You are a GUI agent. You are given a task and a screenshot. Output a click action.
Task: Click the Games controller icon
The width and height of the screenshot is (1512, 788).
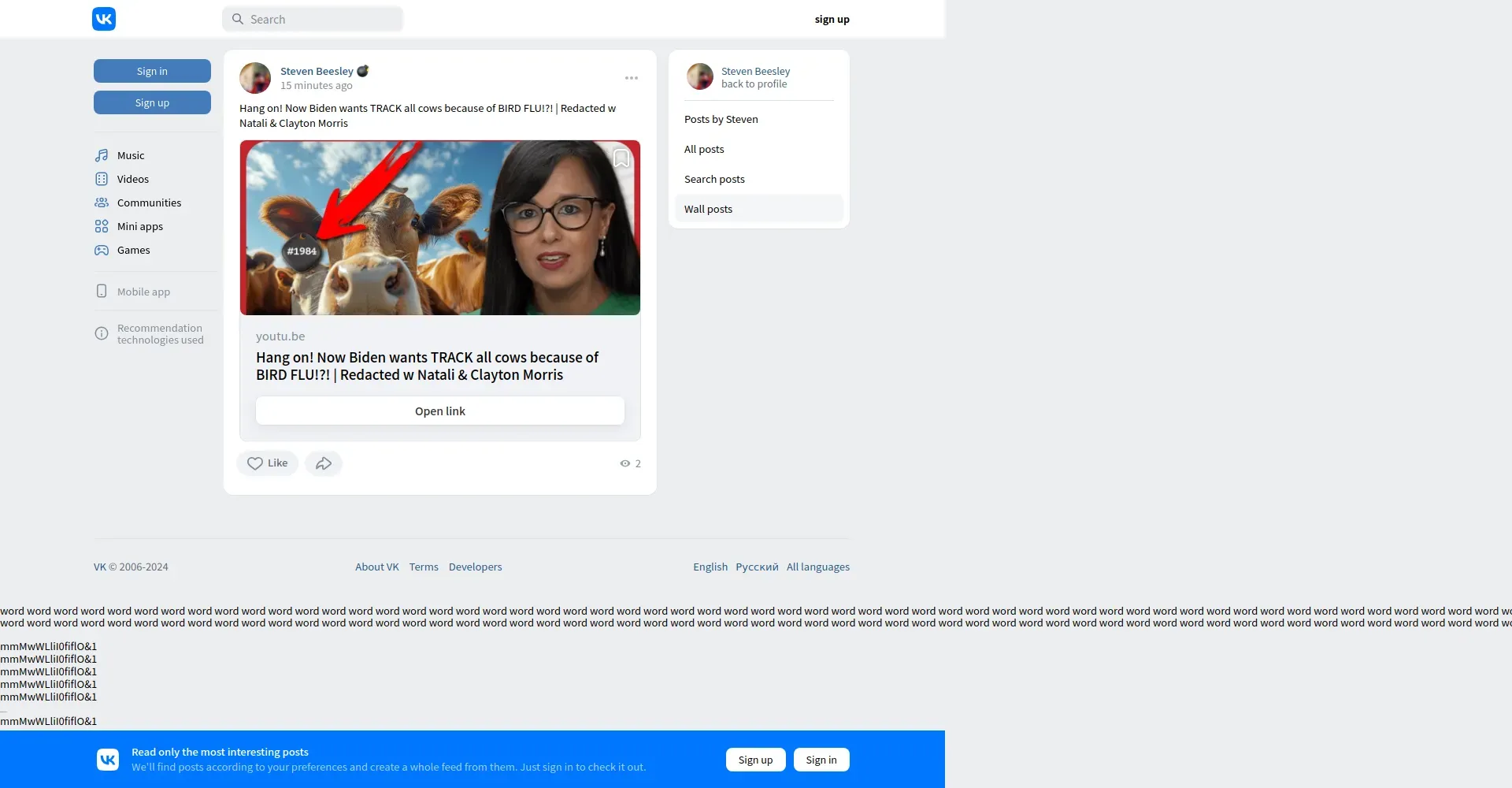102,250
